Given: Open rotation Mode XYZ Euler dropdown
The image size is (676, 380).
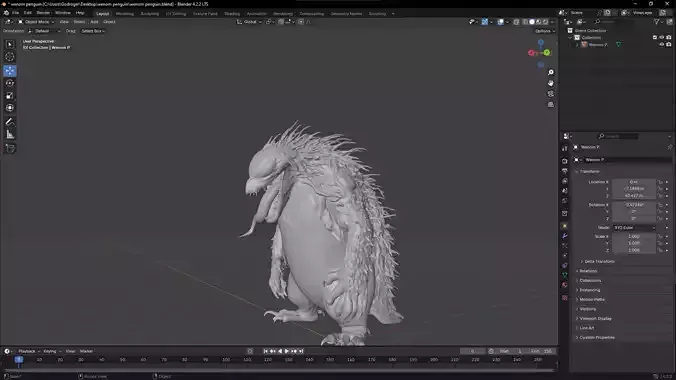Looking at the screenshot, I should pos(634,228).
